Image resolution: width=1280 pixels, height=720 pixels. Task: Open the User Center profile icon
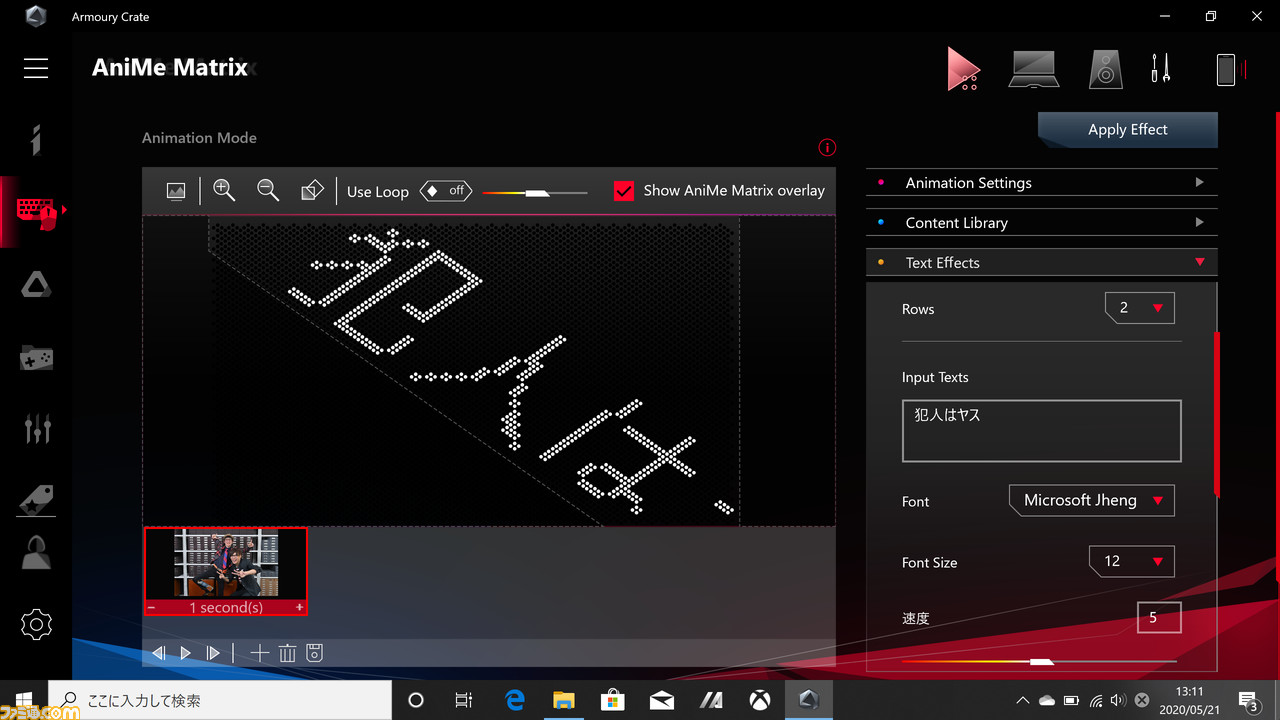36,552
